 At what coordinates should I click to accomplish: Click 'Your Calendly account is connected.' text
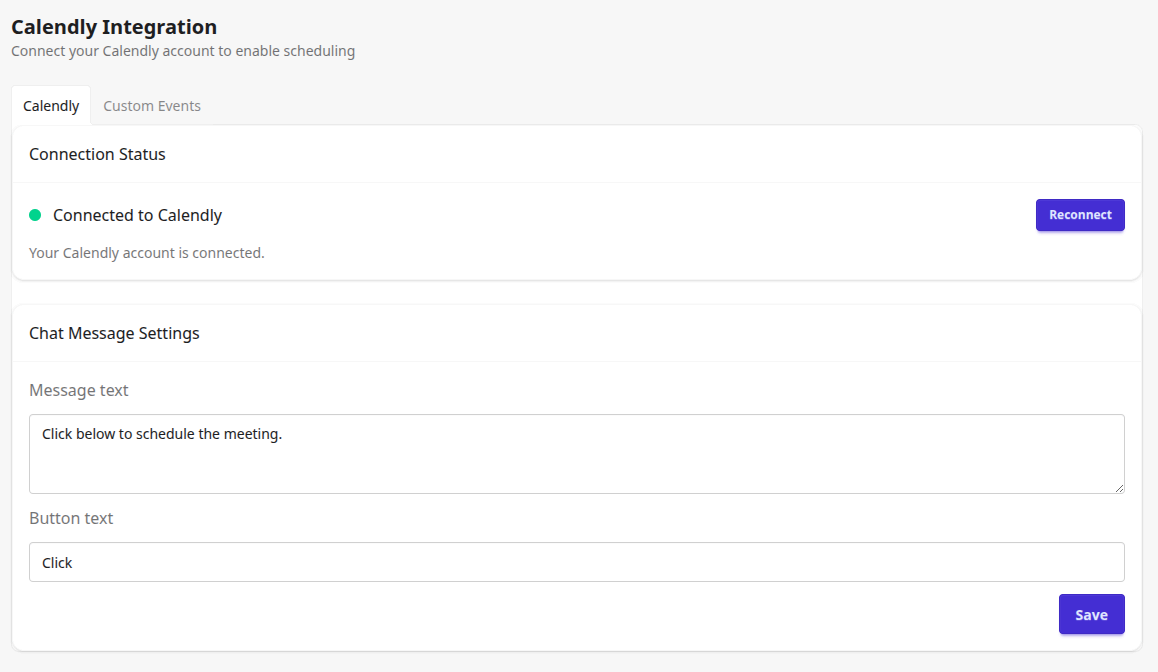(x=146, y=253)
